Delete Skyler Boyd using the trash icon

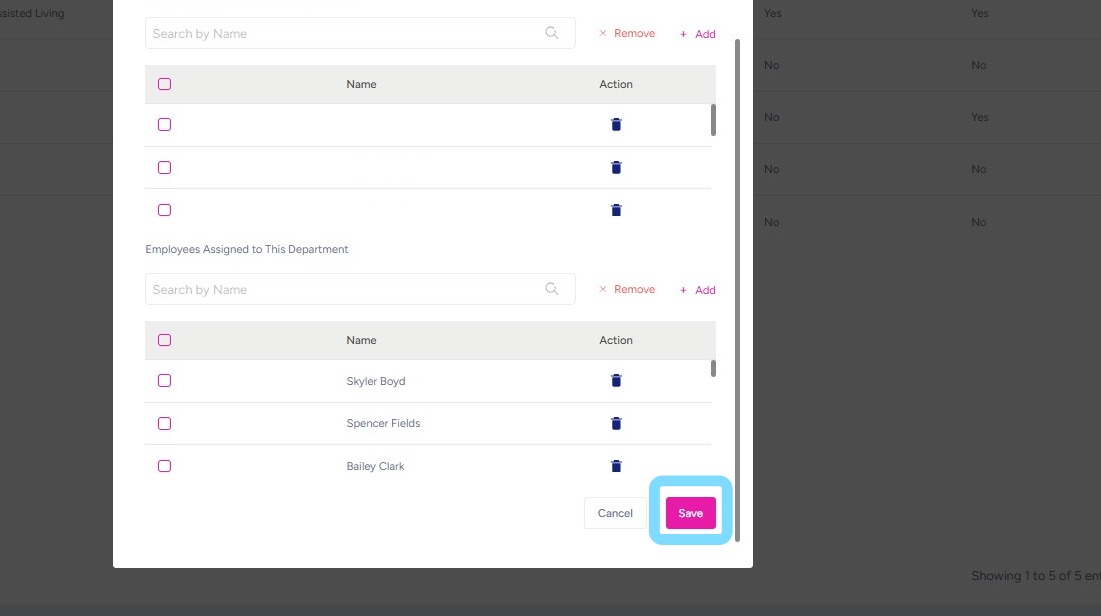(616, 381)
